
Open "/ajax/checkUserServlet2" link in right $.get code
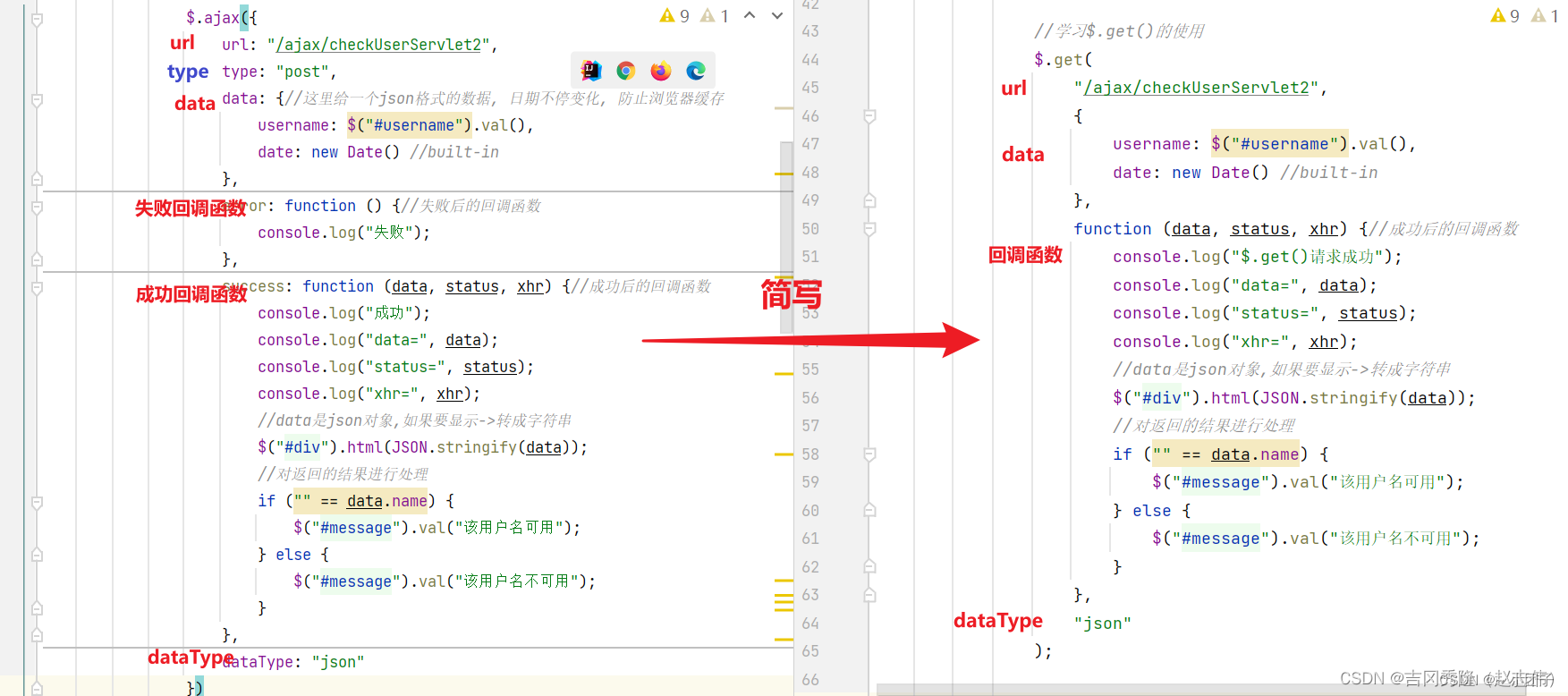(1197, 88)
